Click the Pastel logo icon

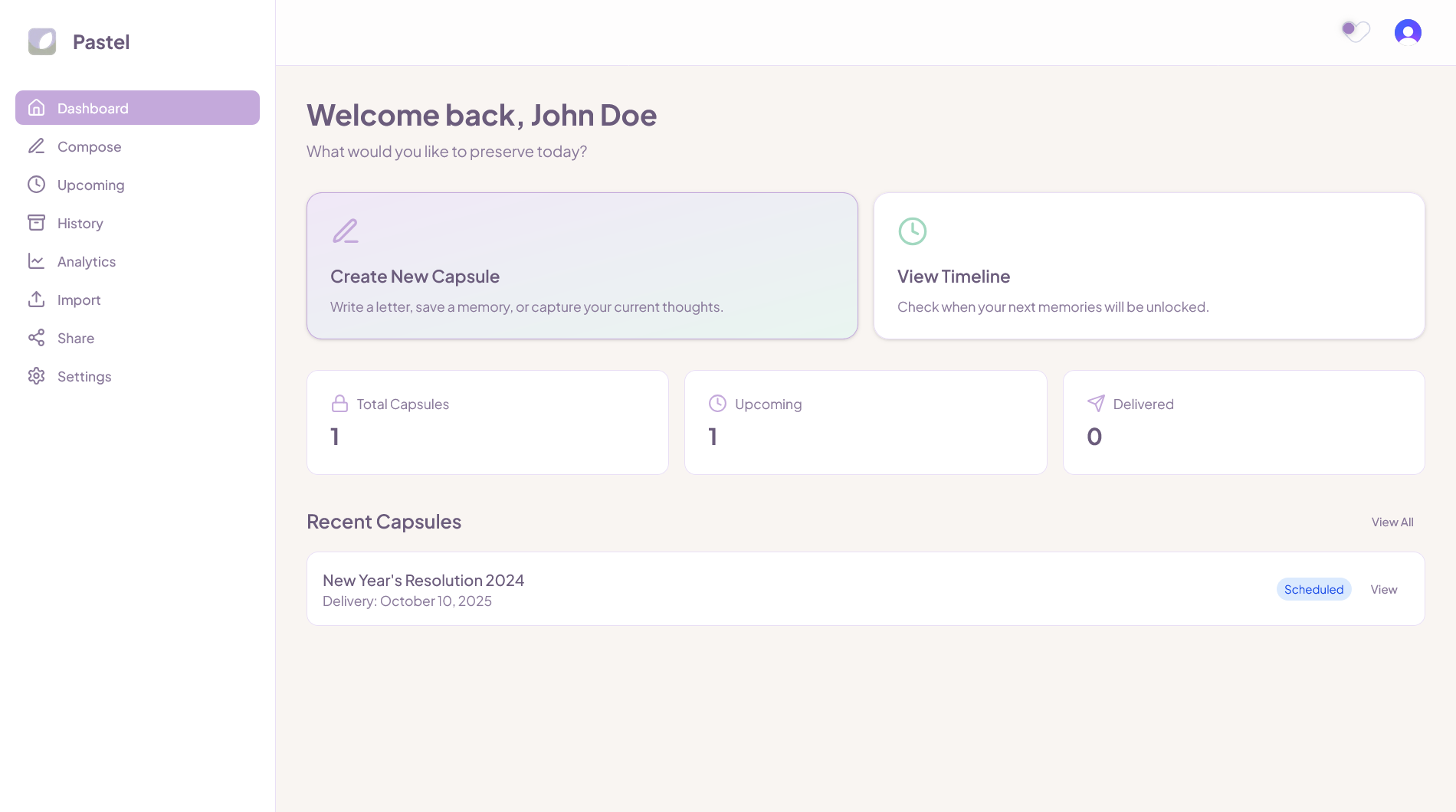pos(42,41)
